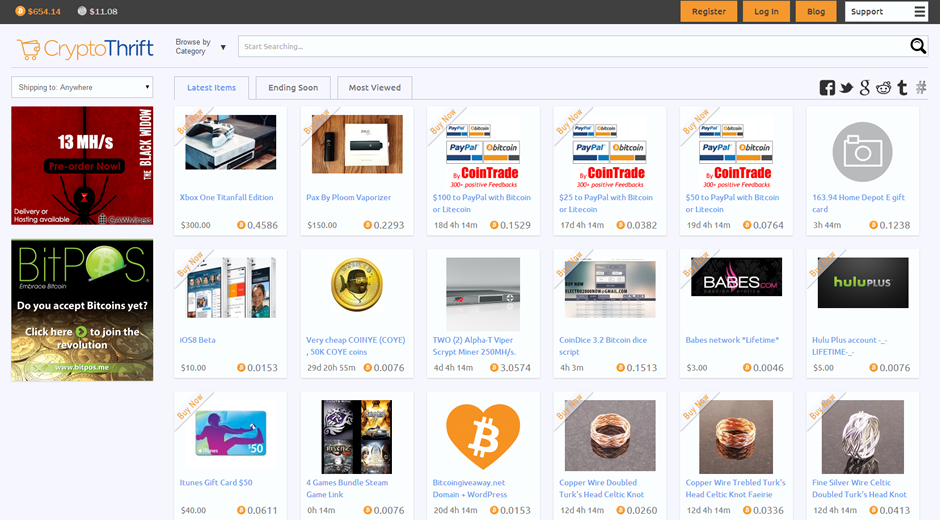Click the iTunes $50 gift card thumbnail
940x520 pixels.
231,433
